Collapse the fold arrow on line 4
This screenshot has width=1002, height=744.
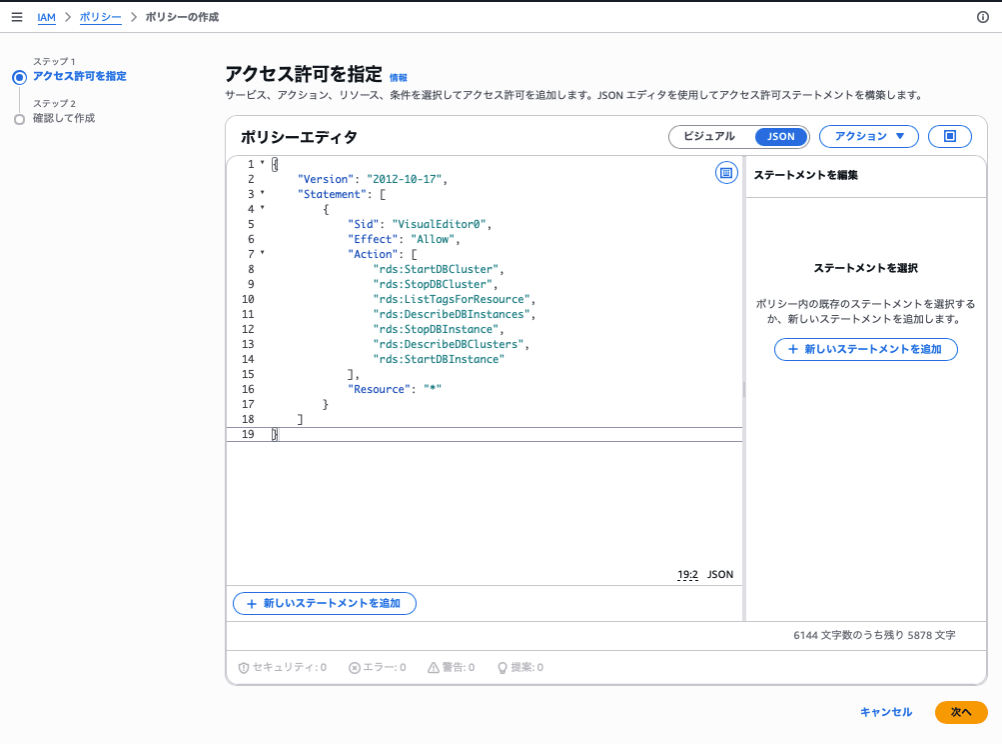tap(262, 208)
